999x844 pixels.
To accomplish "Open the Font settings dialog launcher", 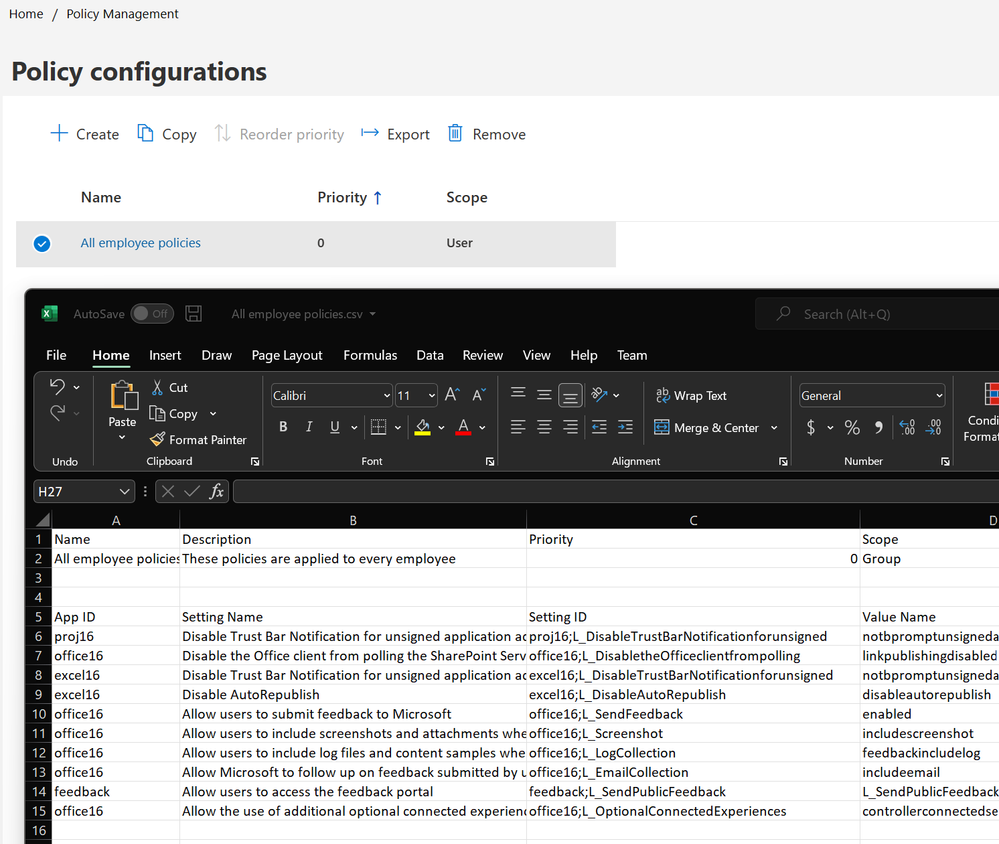I will point(490,461).
